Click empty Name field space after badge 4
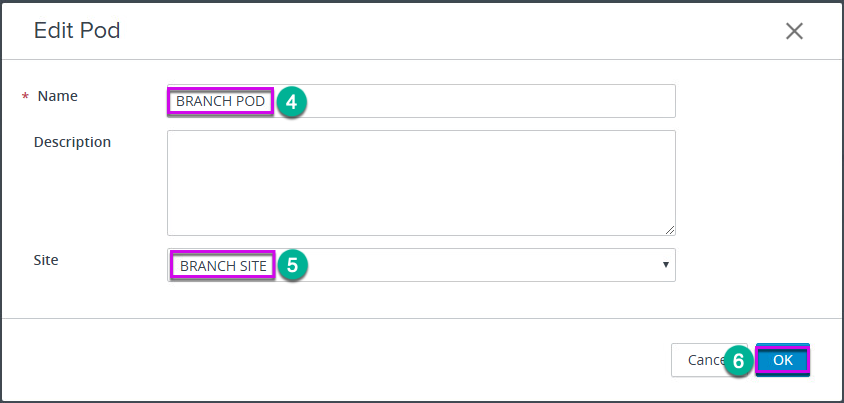Screen dimensions: 844x403 (x=490, y=101)
